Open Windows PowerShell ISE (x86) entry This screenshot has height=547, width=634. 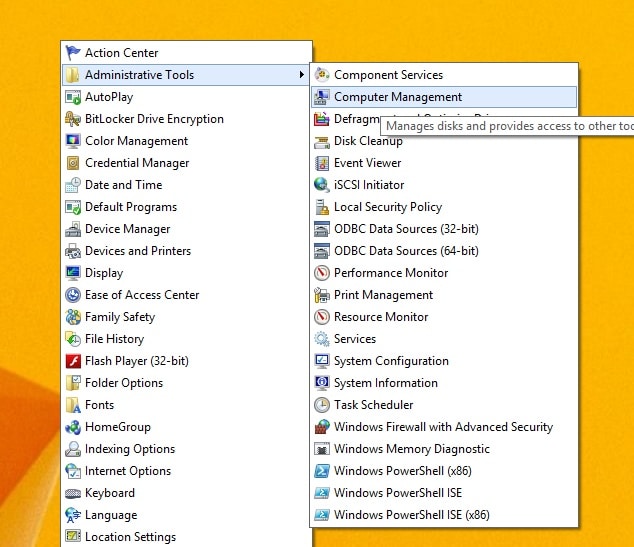pyautogui.click(x=444, y=515)
